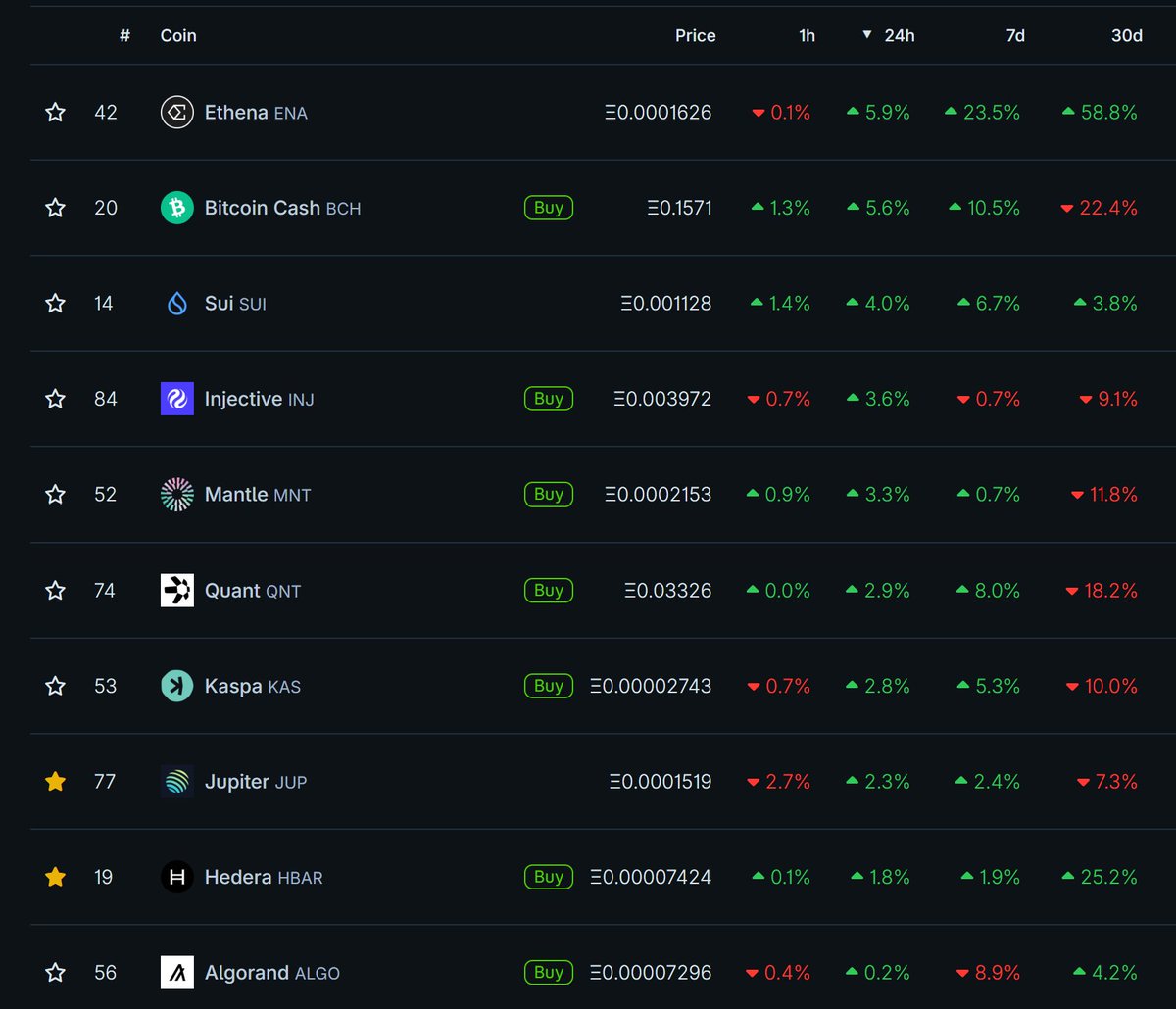Click the Algorand coin logo
Image resolution: width=1176 pixels, height=1009 pixels.
coord(177,973)
